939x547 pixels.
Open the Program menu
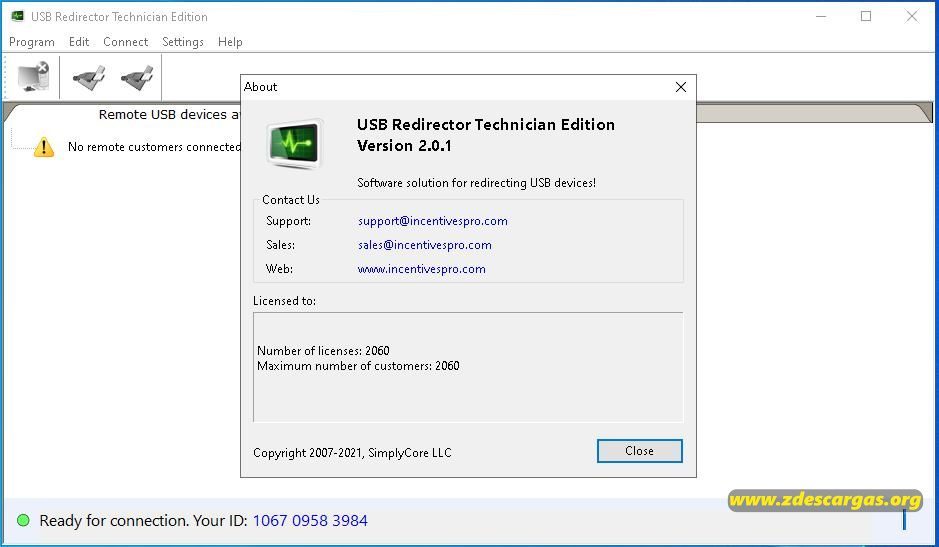(32, 42)
